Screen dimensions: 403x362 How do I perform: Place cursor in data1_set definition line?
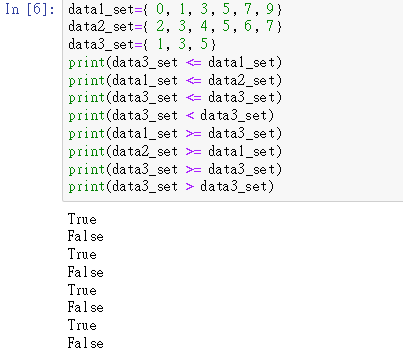[x=175, y=9]
